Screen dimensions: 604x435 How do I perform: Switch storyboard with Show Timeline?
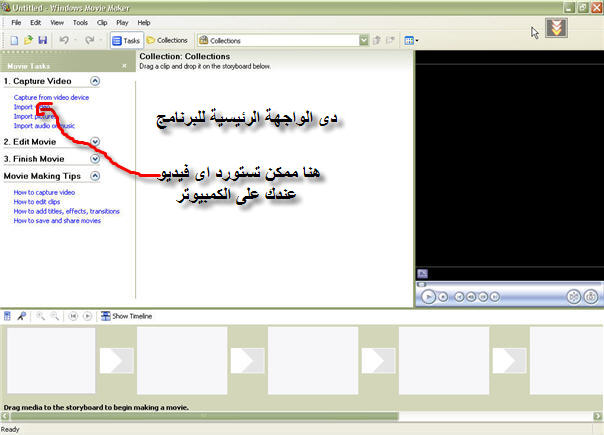tap(126, 315)
